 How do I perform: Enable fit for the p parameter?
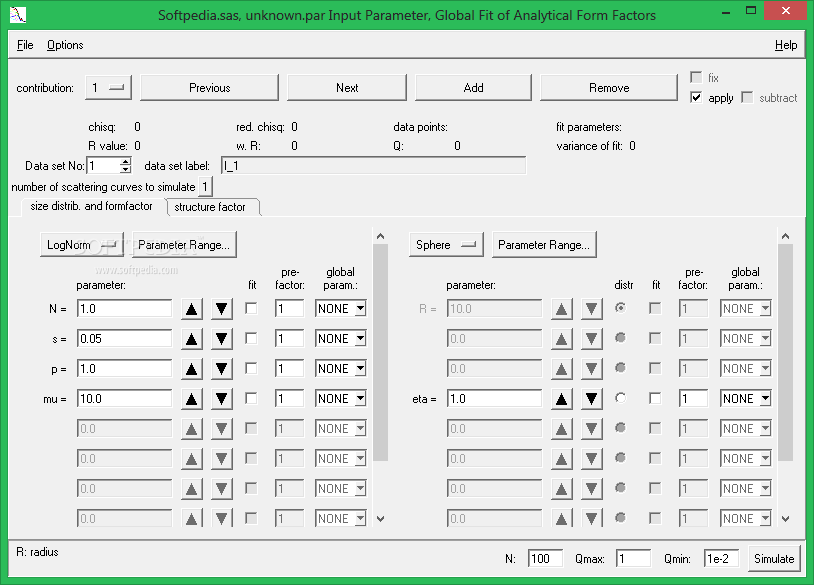coord(251,369)
